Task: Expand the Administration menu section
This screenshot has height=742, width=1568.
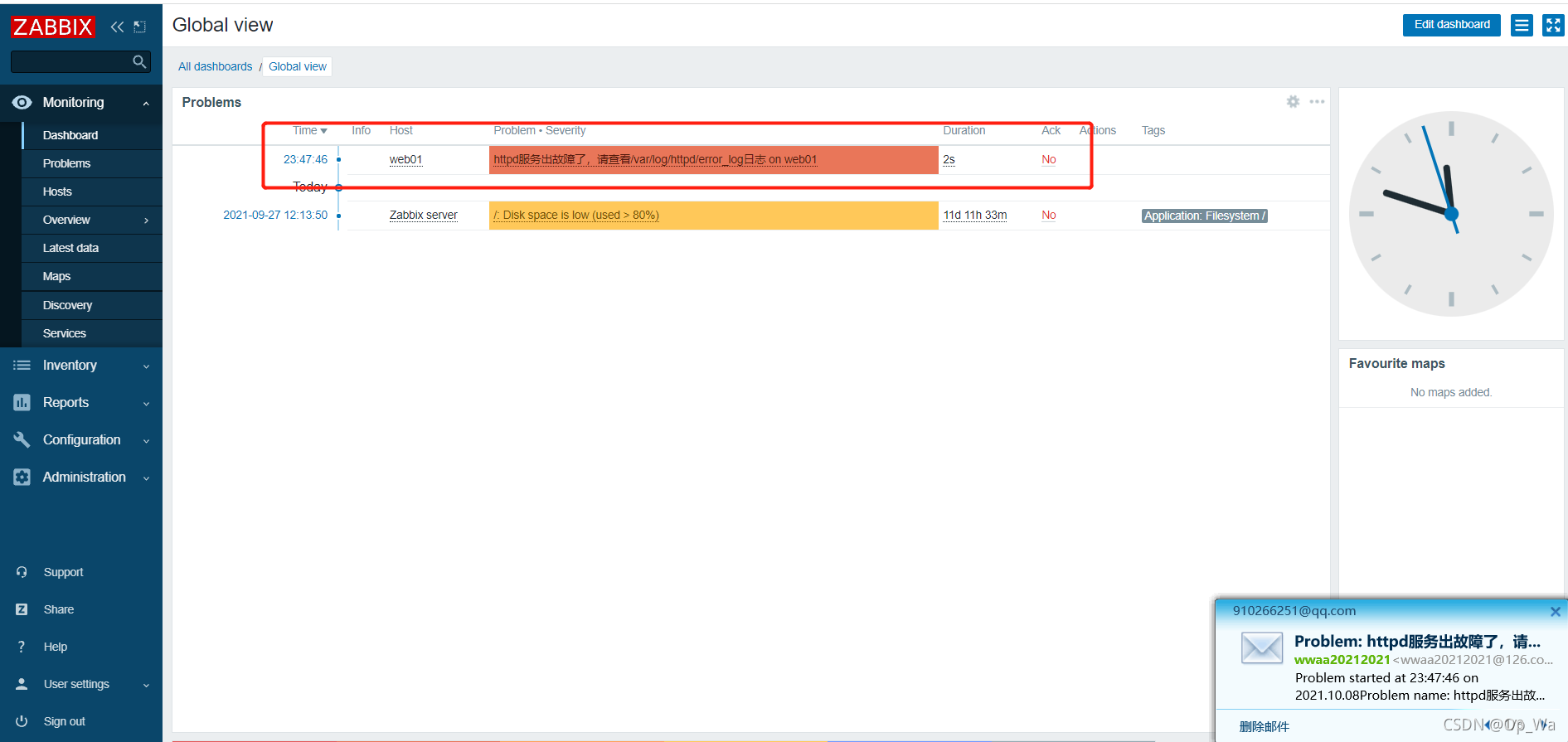Action: (146, 478)
